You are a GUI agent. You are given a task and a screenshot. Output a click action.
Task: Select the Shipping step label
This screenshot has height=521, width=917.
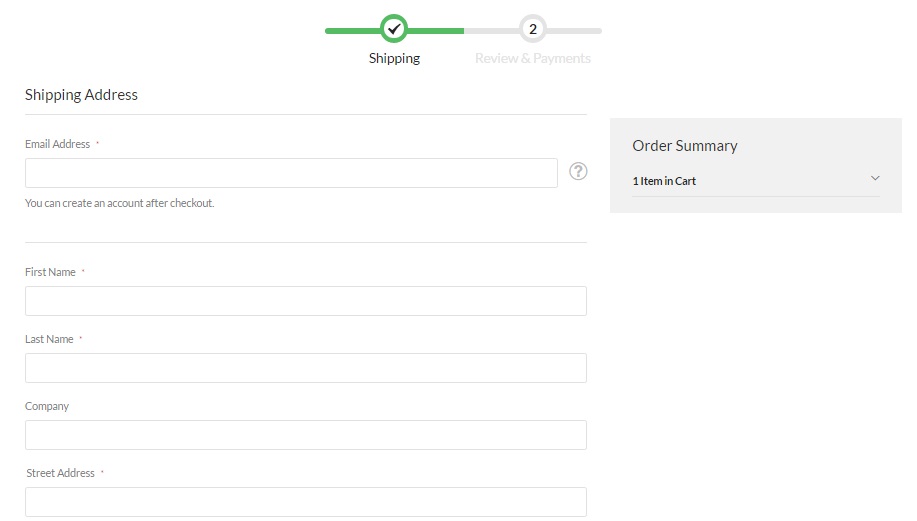pos(394,59)
